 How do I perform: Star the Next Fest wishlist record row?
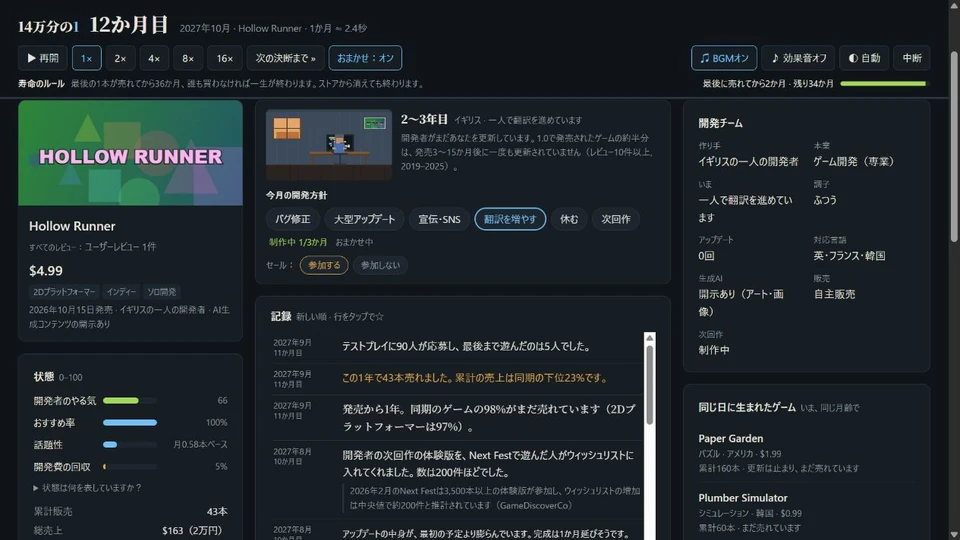[x=458, y=481]
